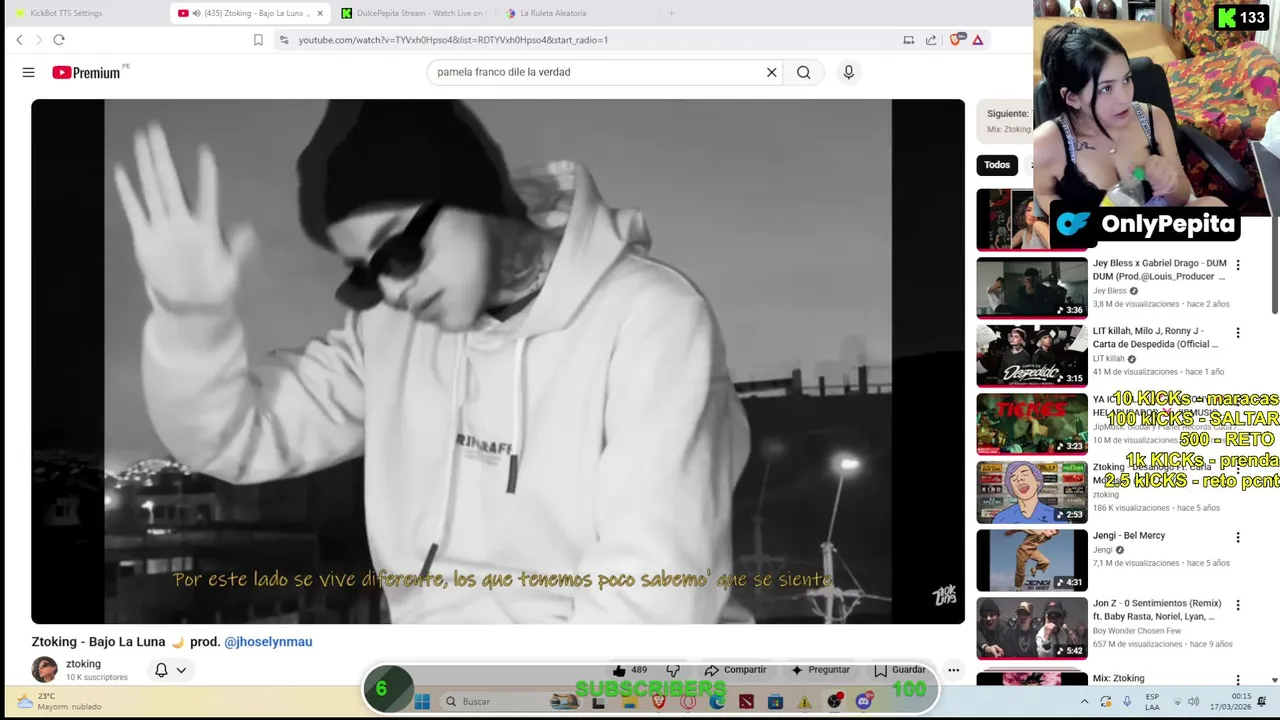Open options menu for Jey Bless DUM DUM
The image size is (1280, 720).
click(x=1238, y=265)
